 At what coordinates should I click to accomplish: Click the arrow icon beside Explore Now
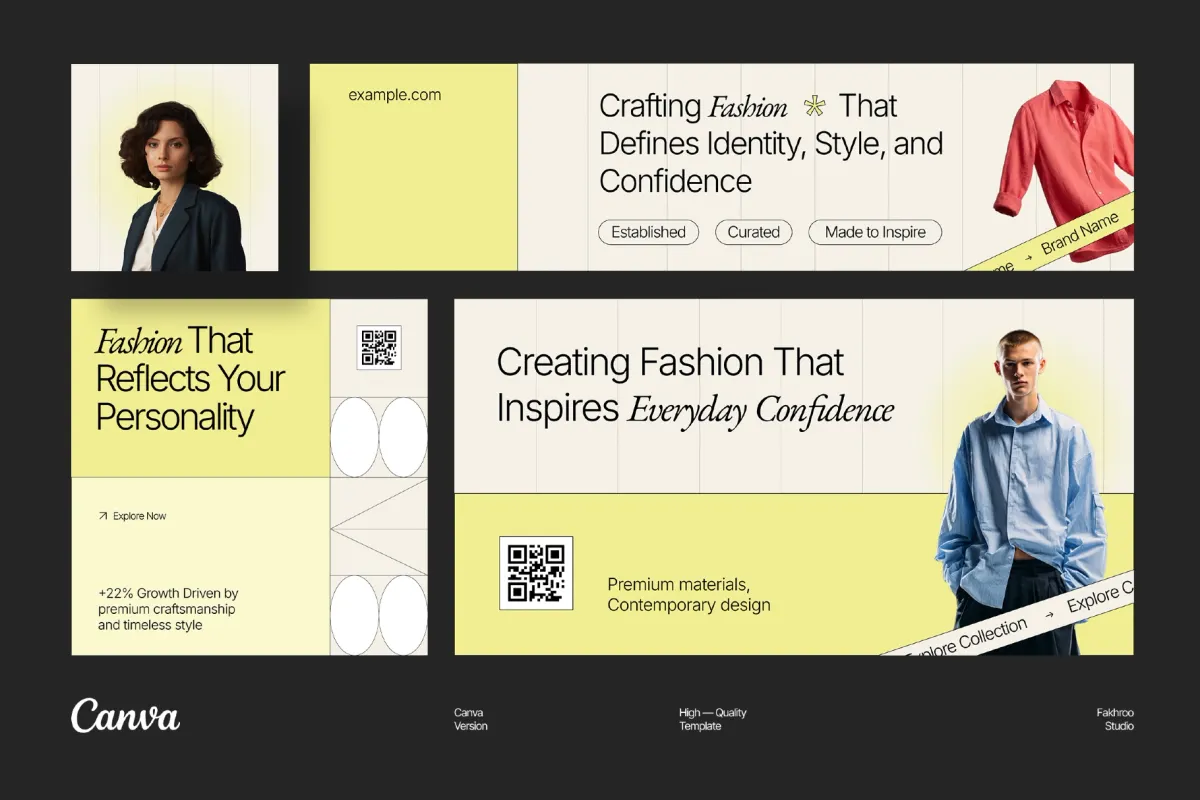point(102,516)
